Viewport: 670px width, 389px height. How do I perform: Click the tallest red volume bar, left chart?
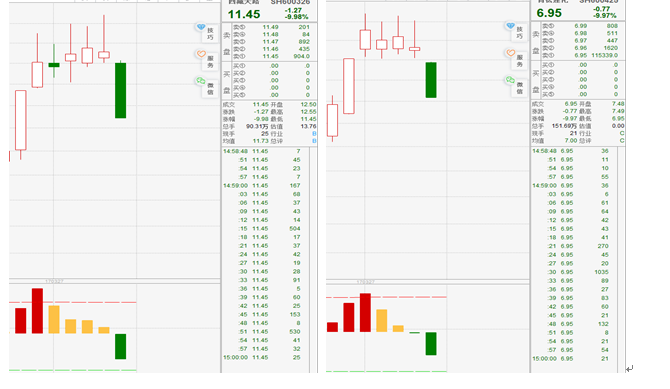[37, 311]
